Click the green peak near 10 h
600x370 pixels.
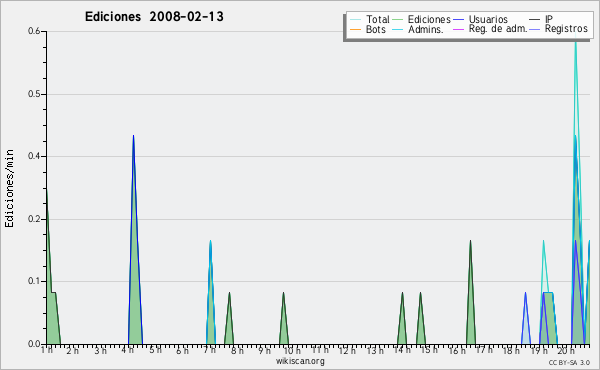coord(284,318)
